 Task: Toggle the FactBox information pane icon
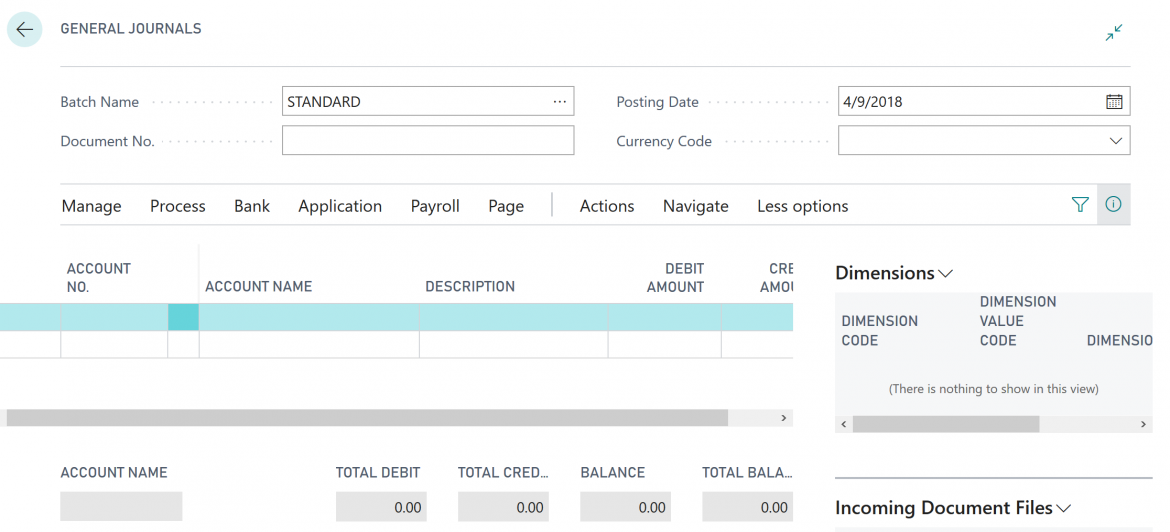click(1113, 205)
